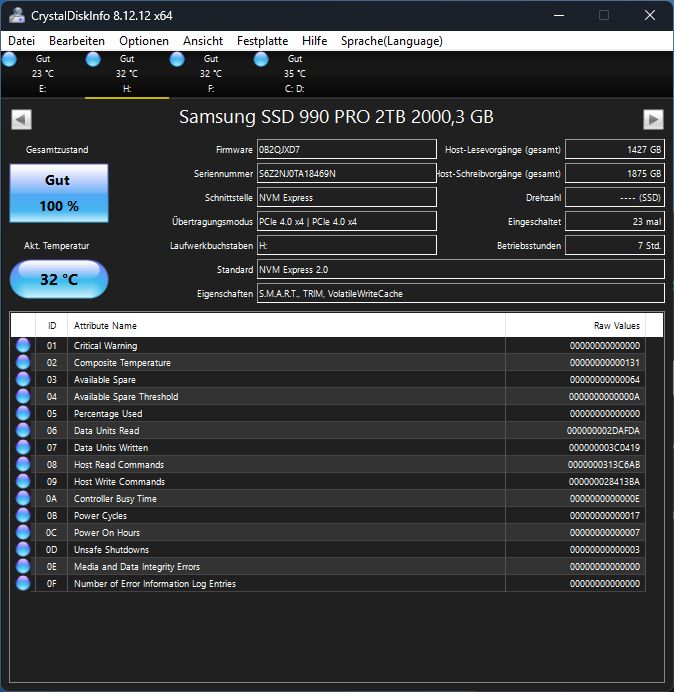Screen dimensions: 674x692
Task: Click raw value 0000000000000E
Action: (x=605, y=498)
